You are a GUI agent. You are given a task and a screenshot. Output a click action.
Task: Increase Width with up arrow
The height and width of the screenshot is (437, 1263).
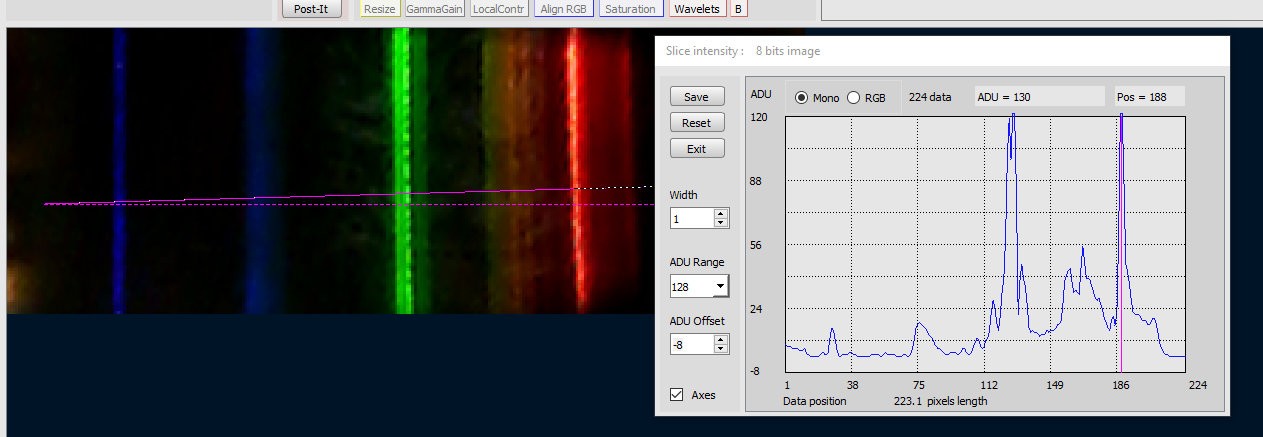point(721,213)
